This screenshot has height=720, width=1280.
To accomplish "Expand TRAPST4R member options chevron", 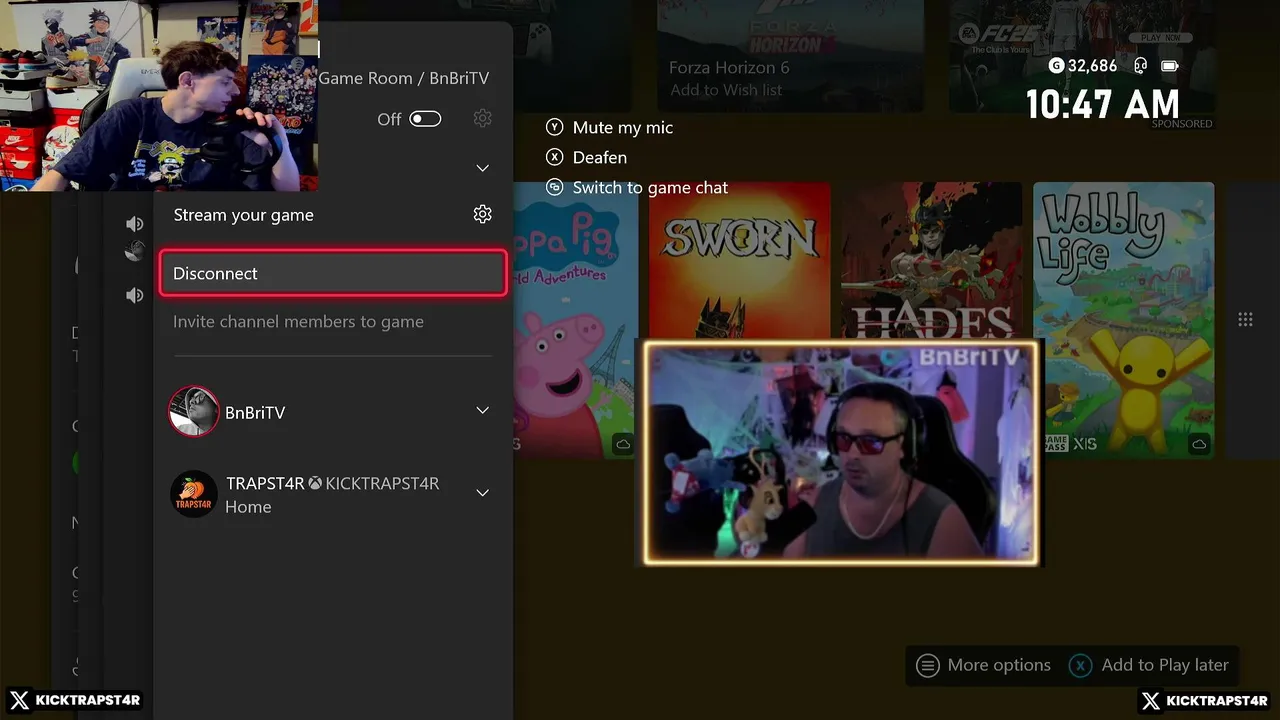I will click(482, 493).
